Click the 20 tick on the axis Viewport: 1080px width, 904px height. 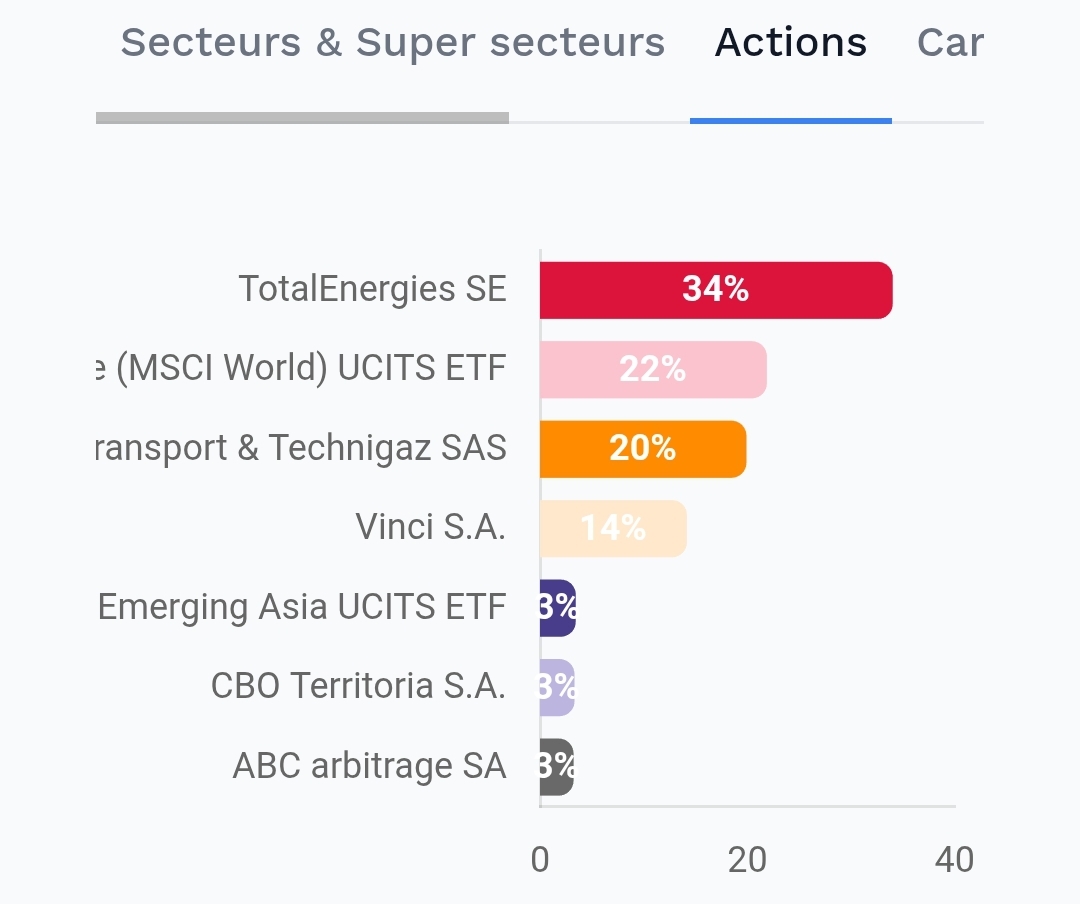click(x=747, y=859)
